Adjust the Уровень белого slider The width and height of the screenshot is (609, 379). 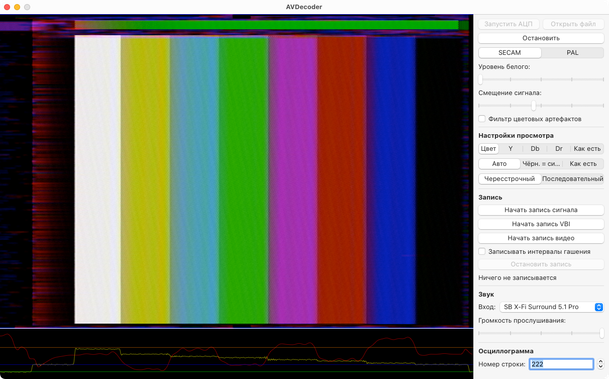(541, 79)
